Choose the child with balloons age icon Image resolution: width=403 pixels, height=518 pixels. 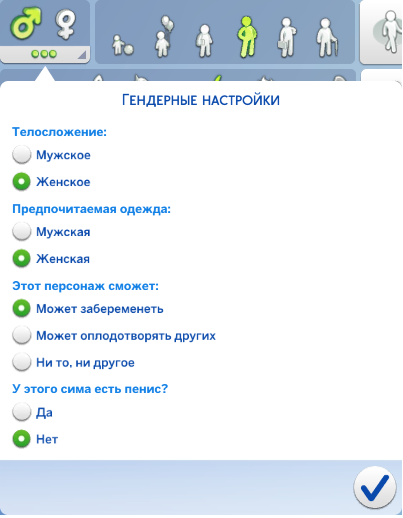click(165, 36)
